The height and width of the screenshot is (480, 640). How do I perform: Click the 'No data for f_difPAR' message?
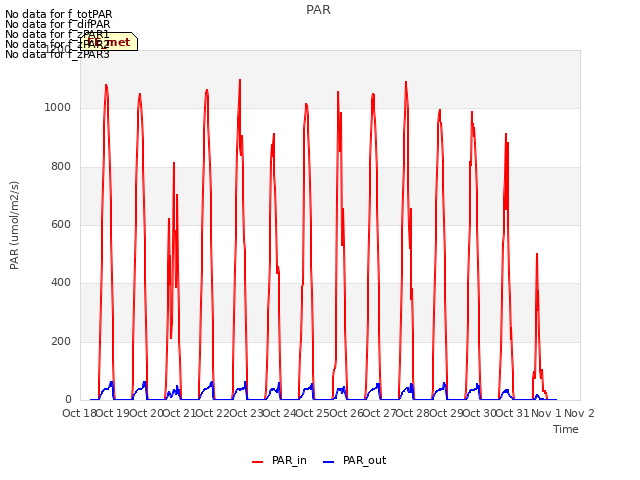[58, 24]
